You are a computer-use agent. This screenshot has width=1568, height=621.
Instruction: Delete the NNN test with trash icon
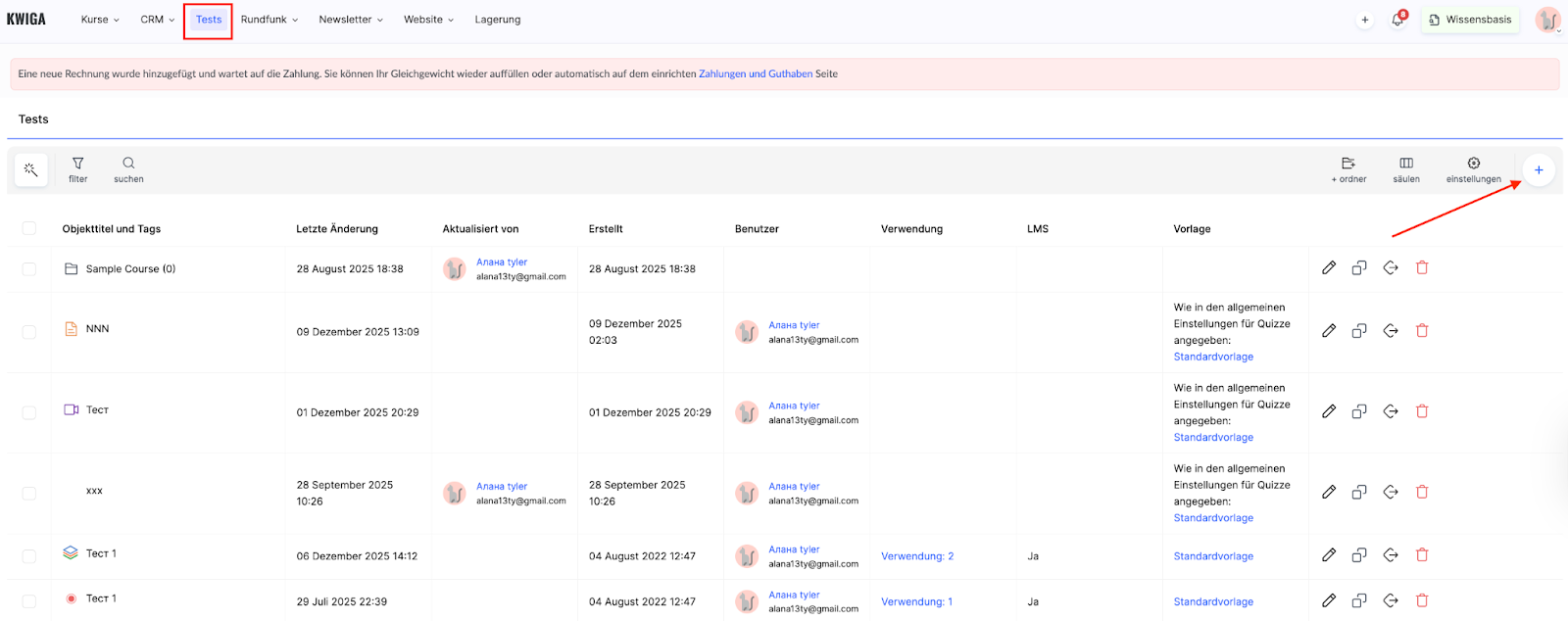(x=1422, y=331)
